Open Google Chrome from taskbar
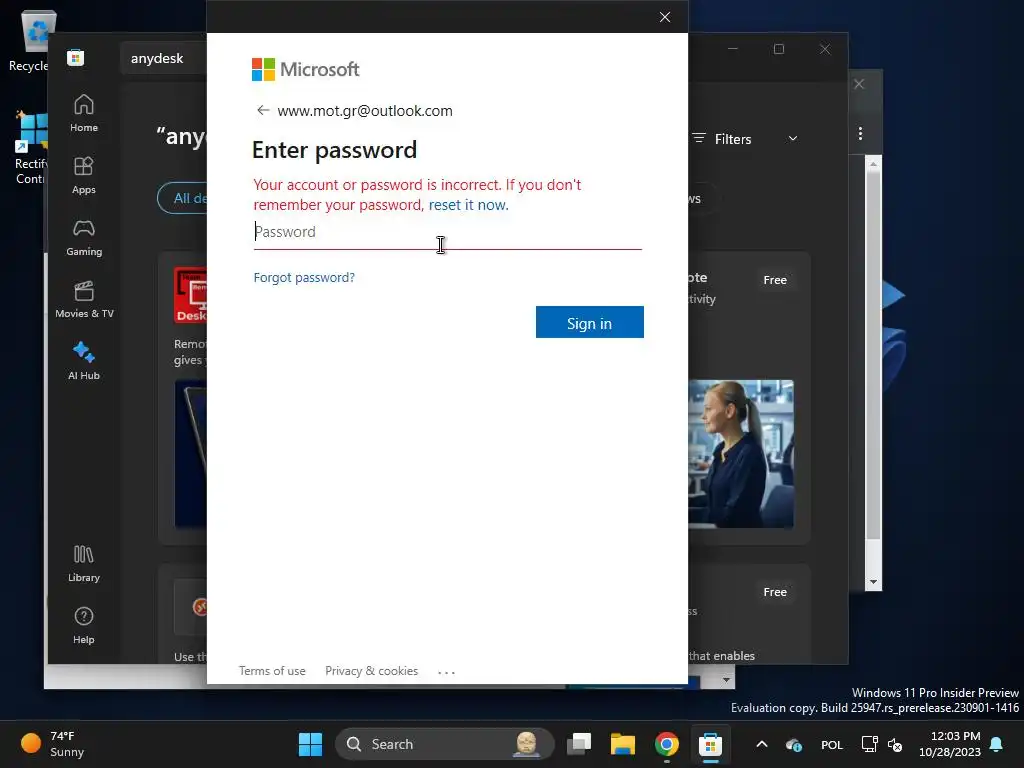The height and width of the screenshot is (768, 1024). tap(666, 744)
